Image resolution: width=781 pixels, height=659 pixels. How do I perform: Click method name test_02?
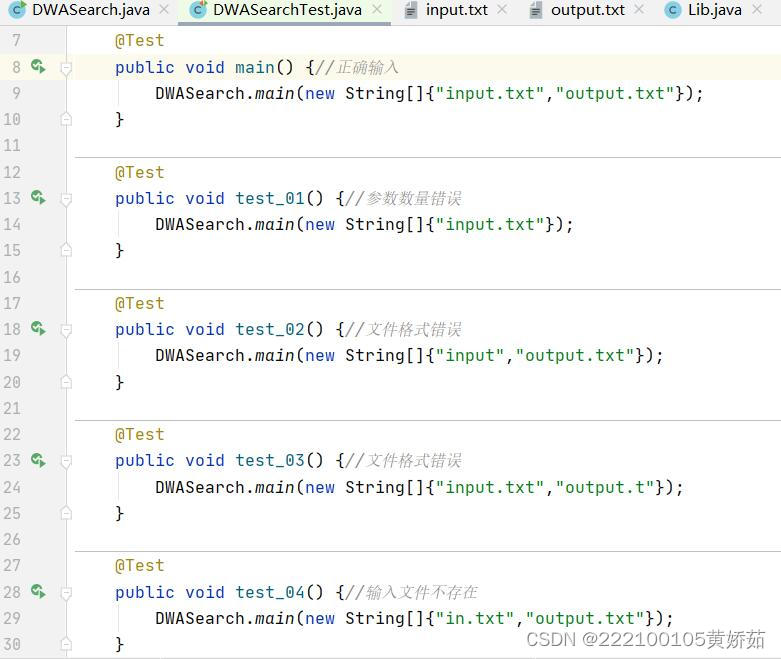(x=269, y=329)
